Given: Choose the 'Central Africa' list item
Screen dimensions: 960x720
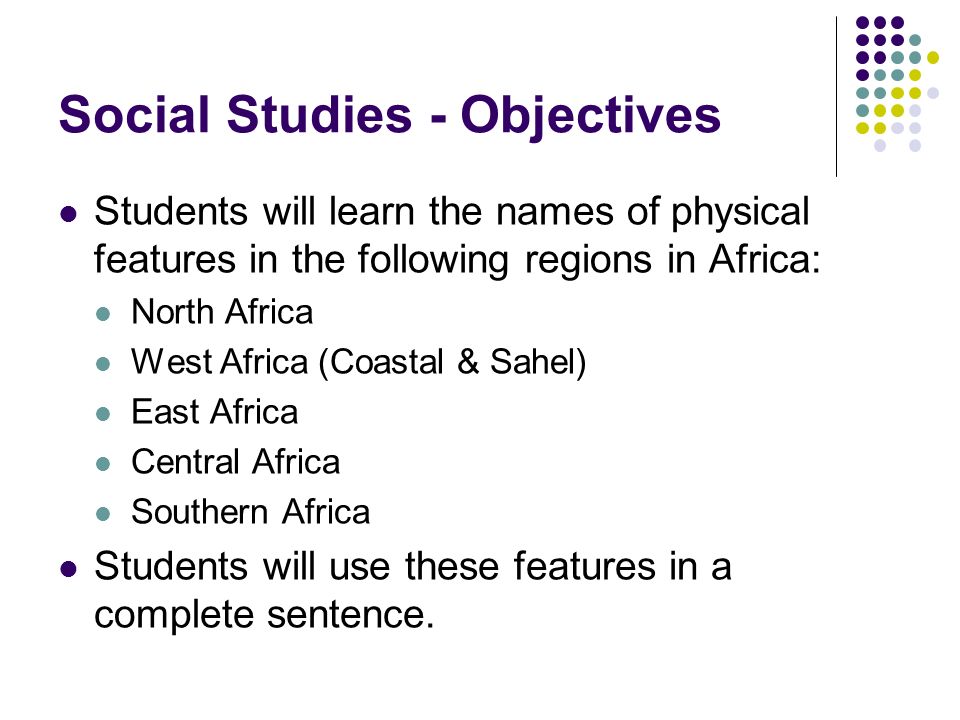Looking at the screenshot, I should tap(236, 462).
